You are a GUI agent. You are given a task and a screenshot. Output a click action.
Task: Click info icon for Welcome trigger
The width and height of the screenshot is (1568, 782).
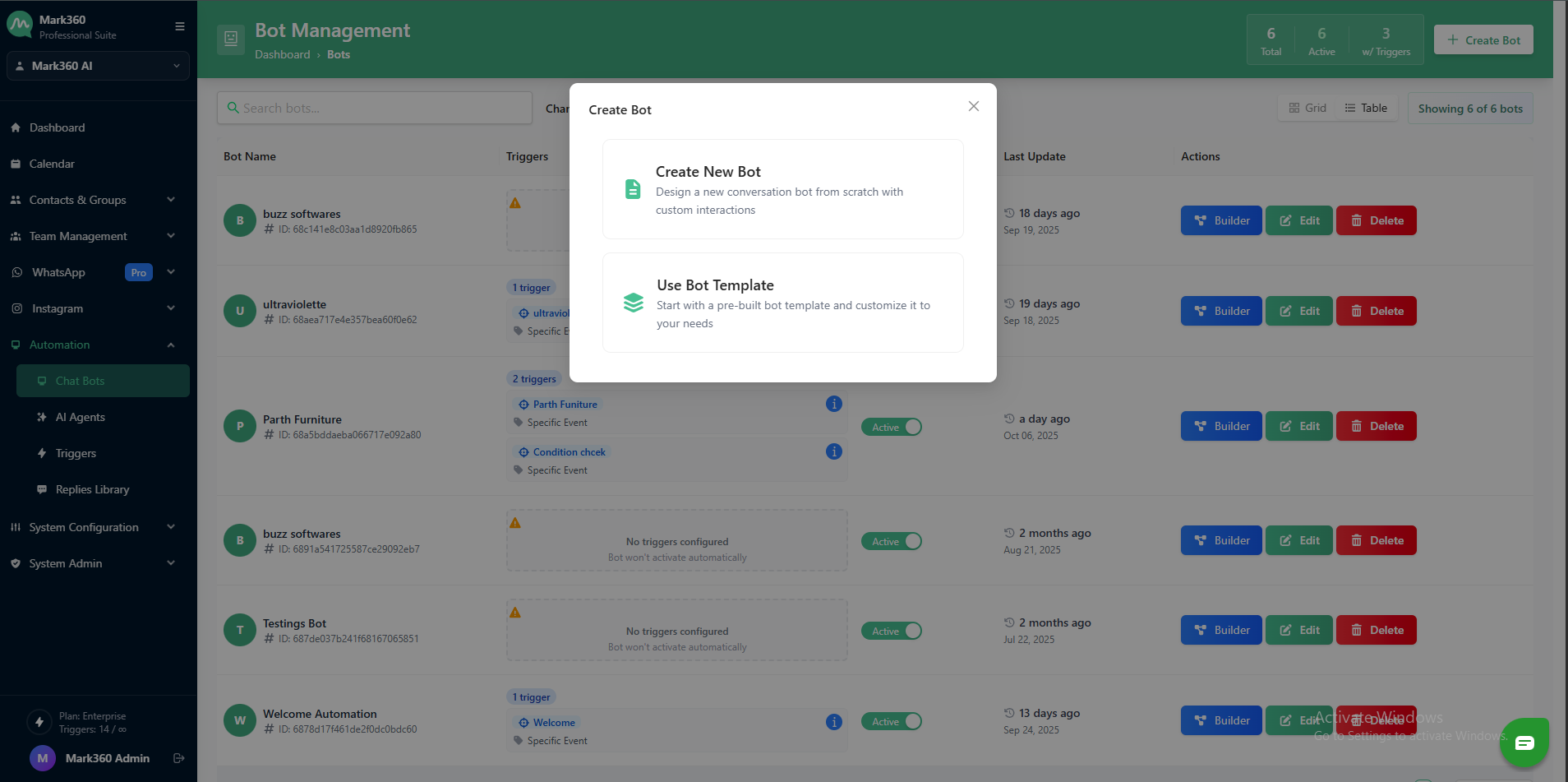833,722
